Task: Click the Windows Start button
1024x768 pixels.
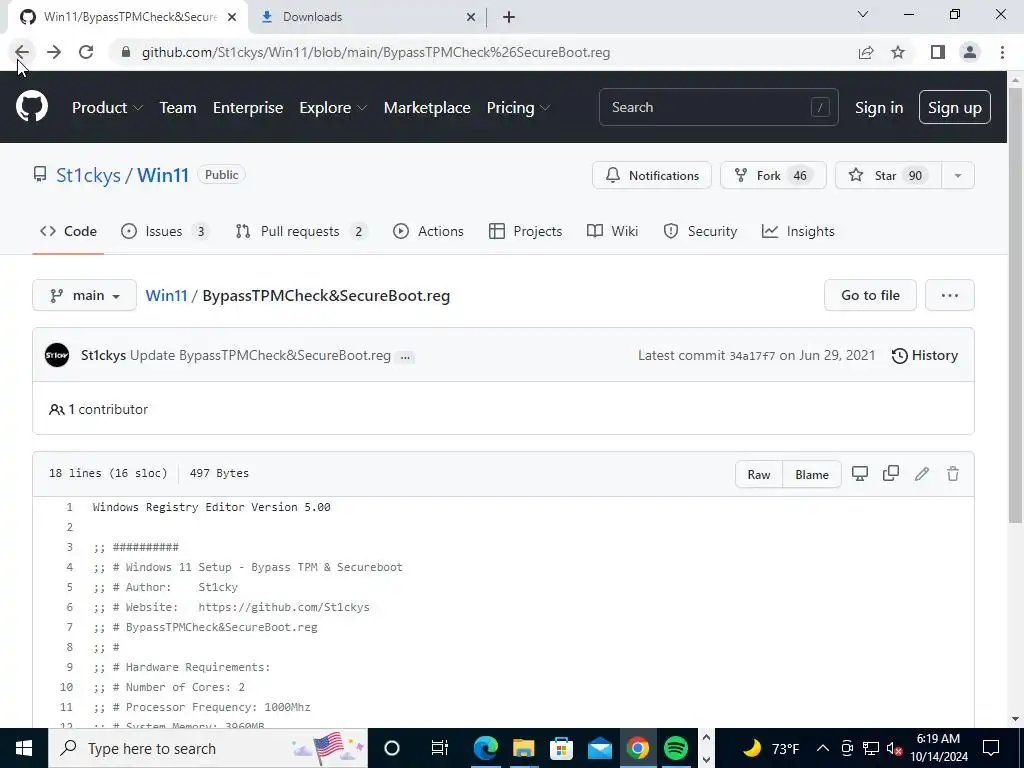Action: [x=24, y=748]
